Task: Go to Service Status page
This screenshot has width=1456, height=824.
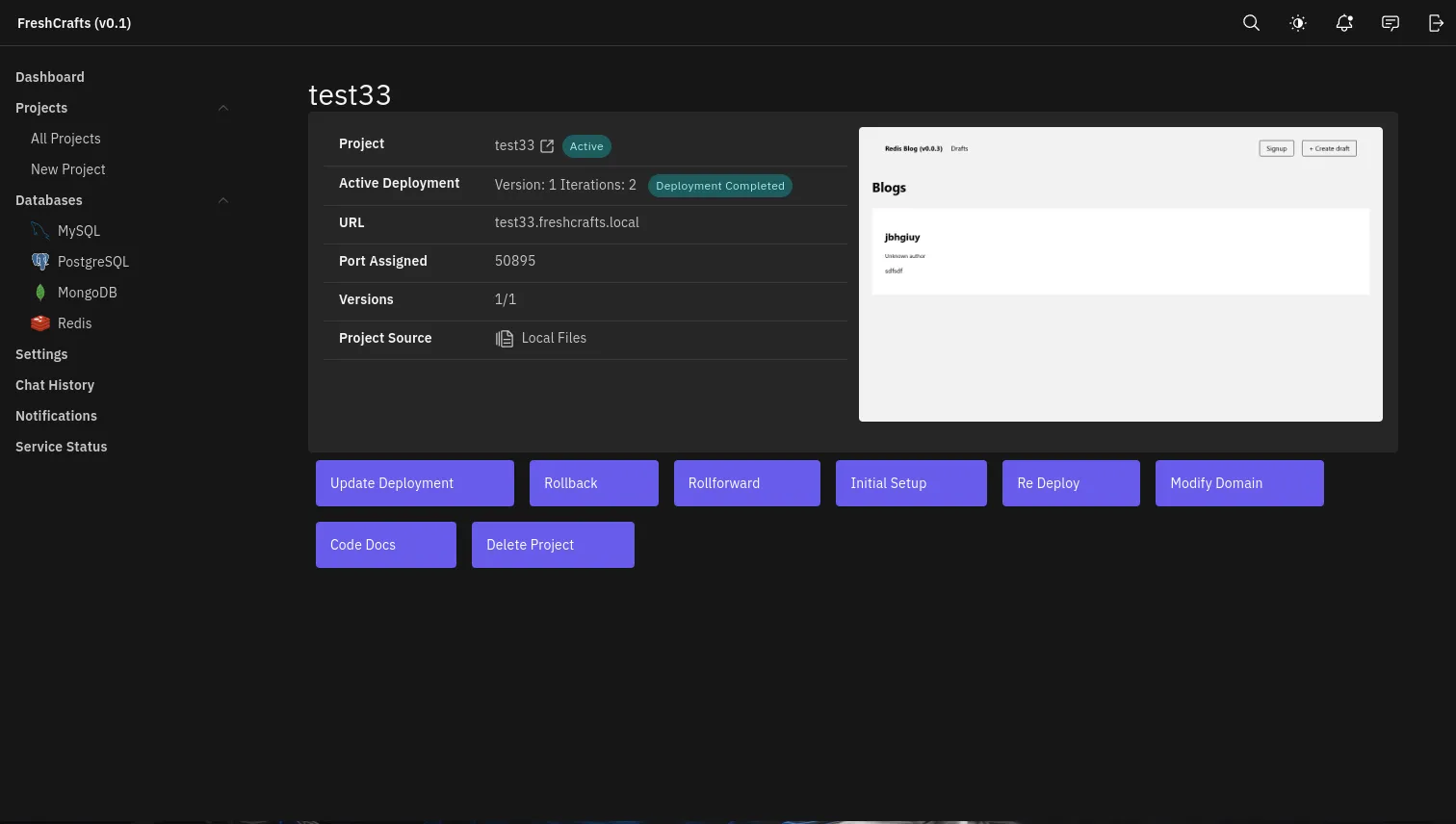Action: [61, 447]
